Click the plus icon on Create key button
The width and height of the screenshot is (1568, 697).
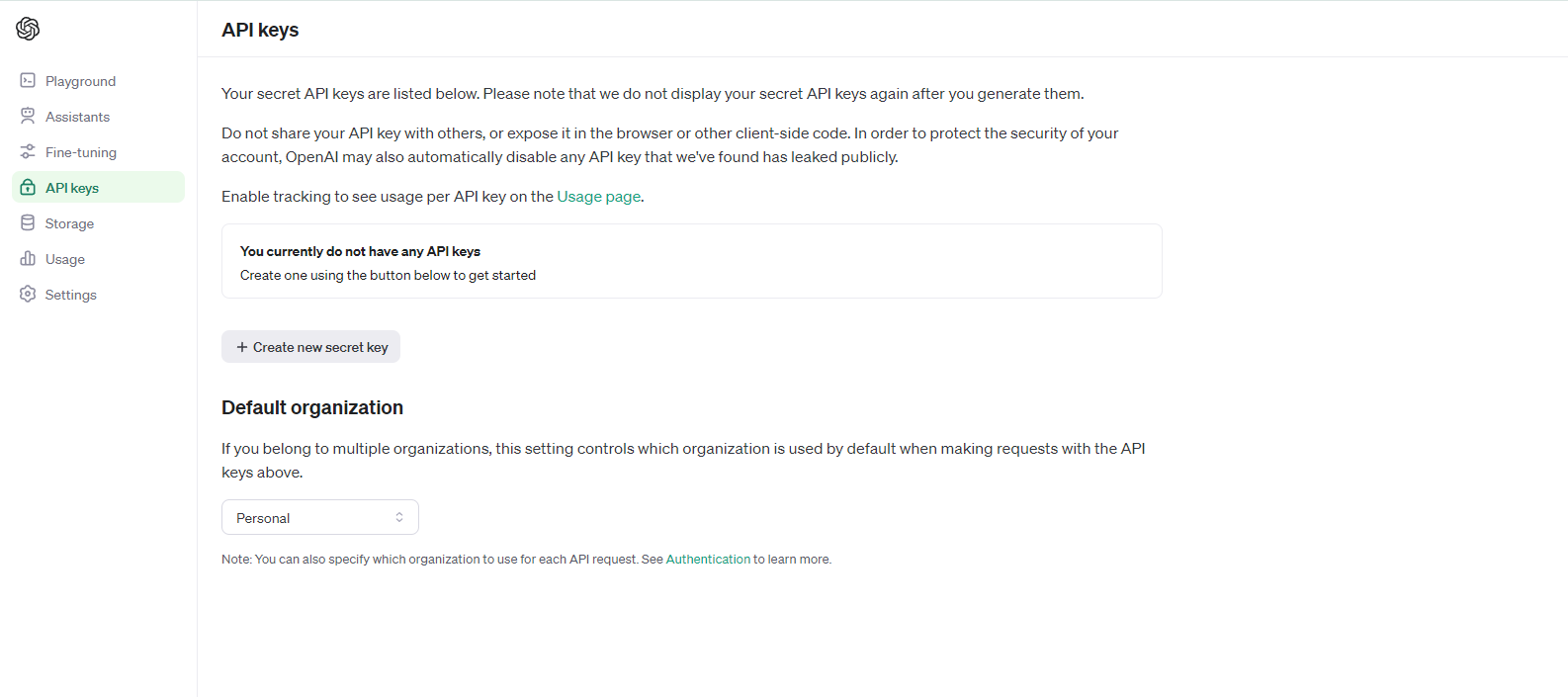242,347
